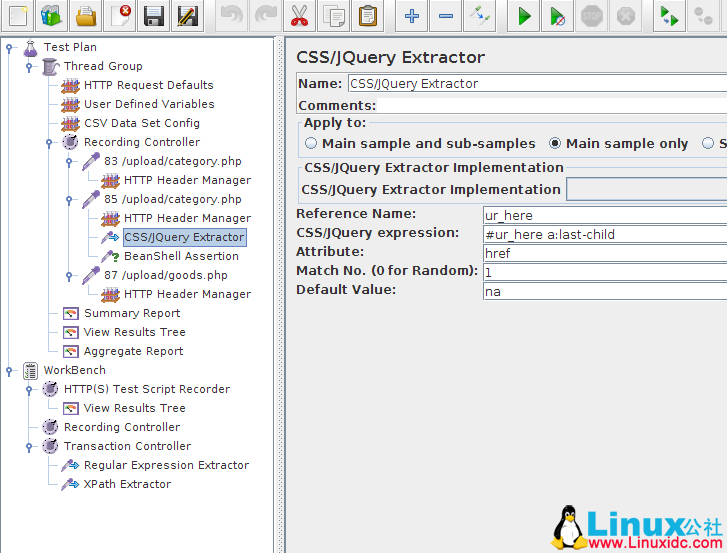This screenshot has width=727, height=553.
Task: Collapse the WorkBench tree node
Action: coord(10,370)
